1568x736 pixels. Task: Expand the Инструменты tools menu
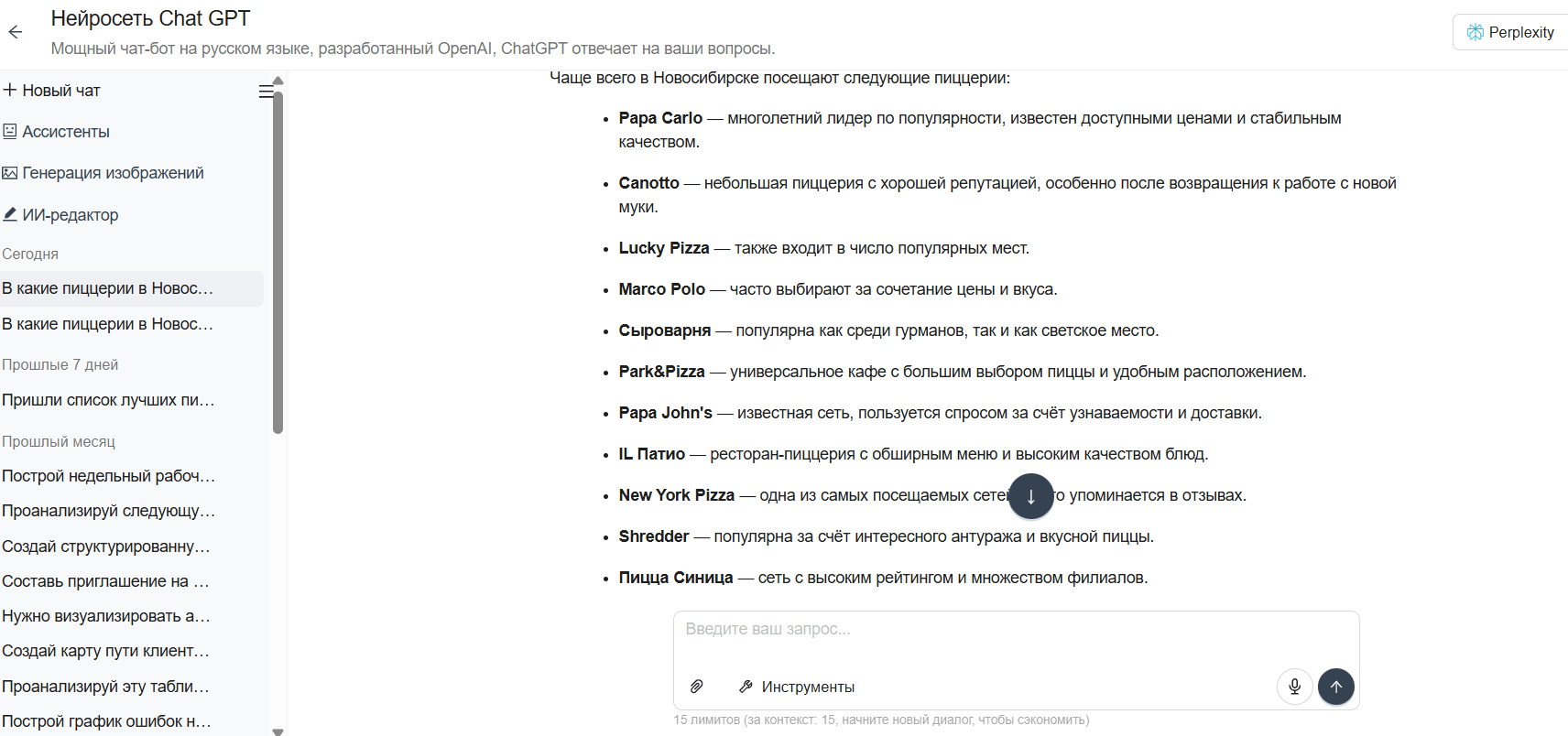click(x=797, y=687)
